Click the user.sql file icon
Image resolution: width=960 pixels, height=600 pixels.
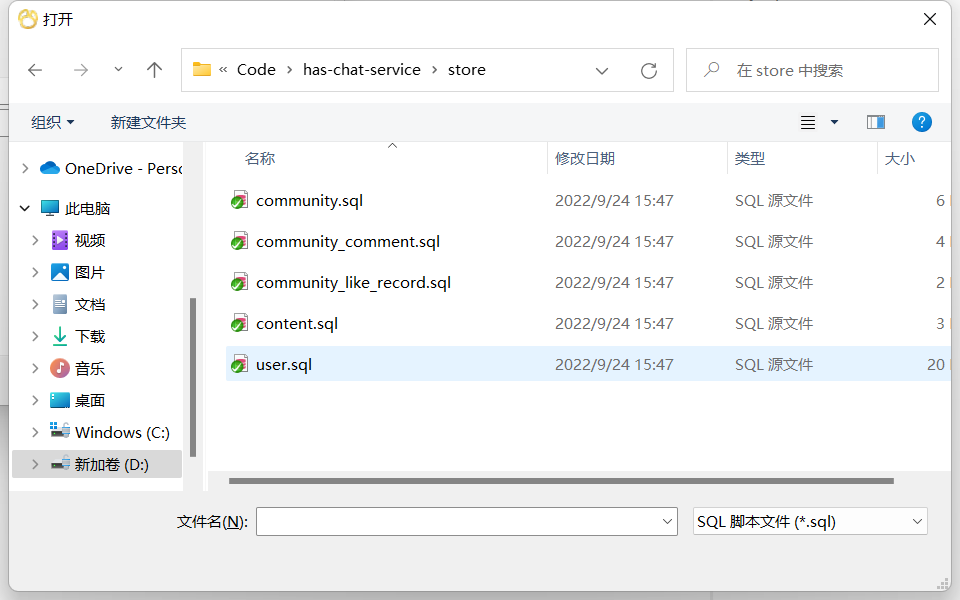239,364
